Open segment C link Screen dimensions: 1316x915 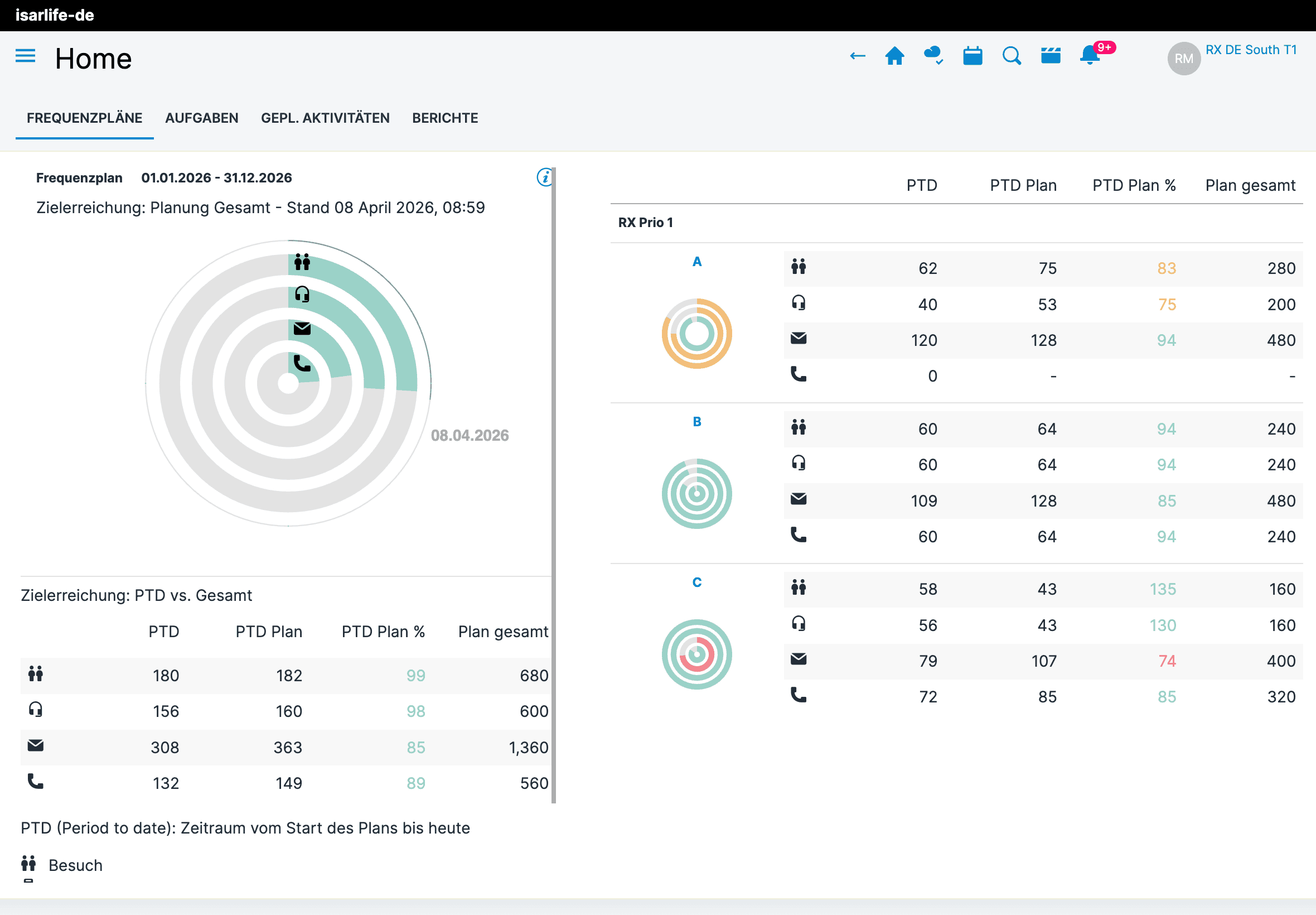pyautogui.click(x=696, y=582)
